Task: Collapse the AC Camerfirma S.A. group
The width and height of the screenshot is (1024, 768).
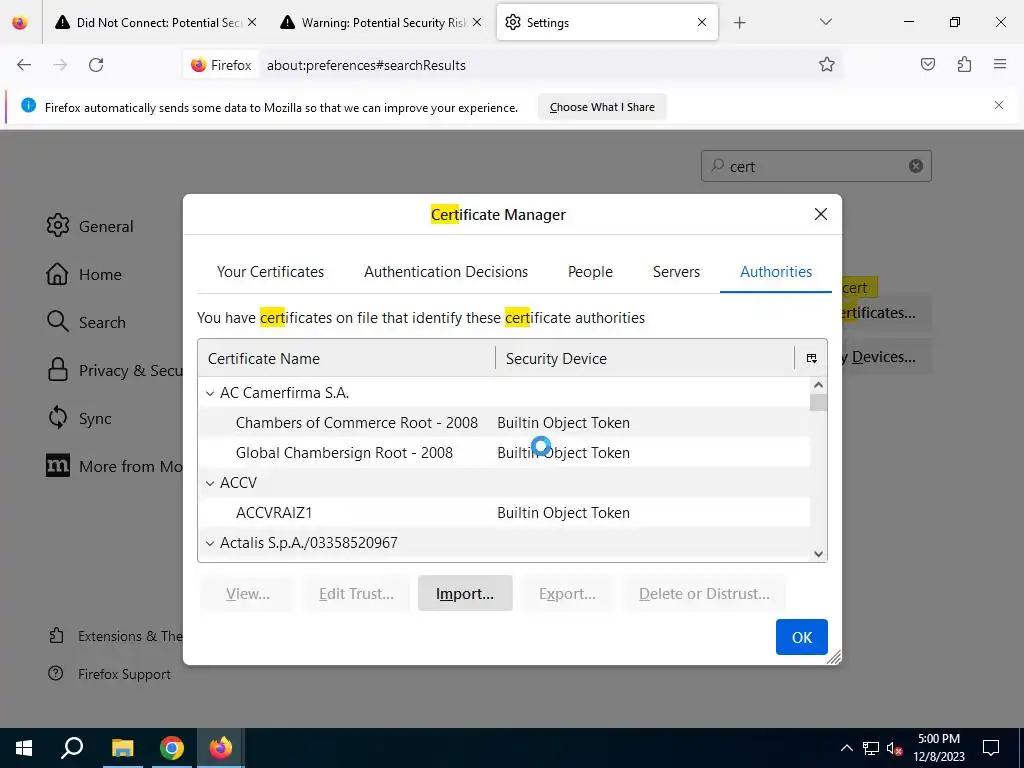Action: coord(210,393)
